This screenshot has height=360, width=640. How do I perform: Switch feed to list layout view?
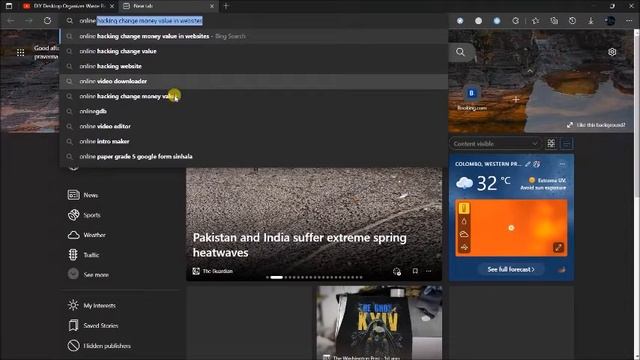567,143
